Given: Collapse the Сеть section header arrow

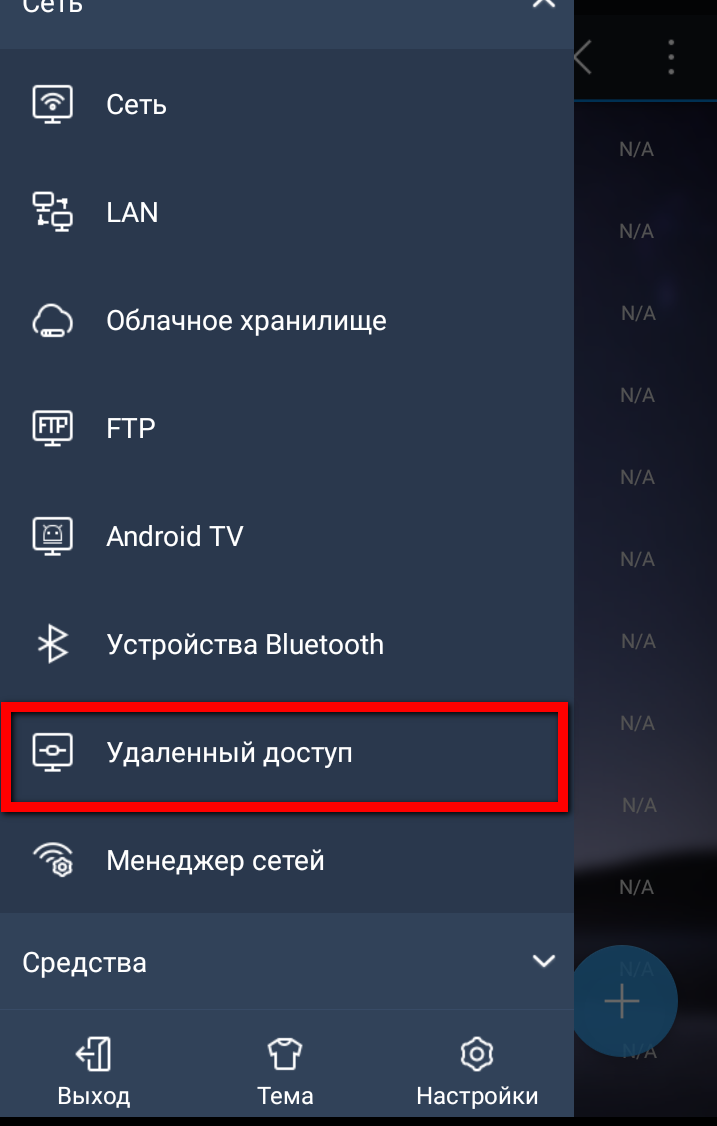Looking at the screenshot, I should click(x=544, y=4).
